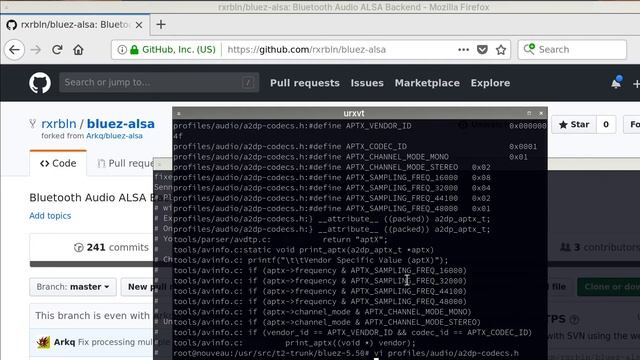The height and width of the screenshot is (360, 640).
Task: Click the Firefox search bar
Action: pos(572,50)
